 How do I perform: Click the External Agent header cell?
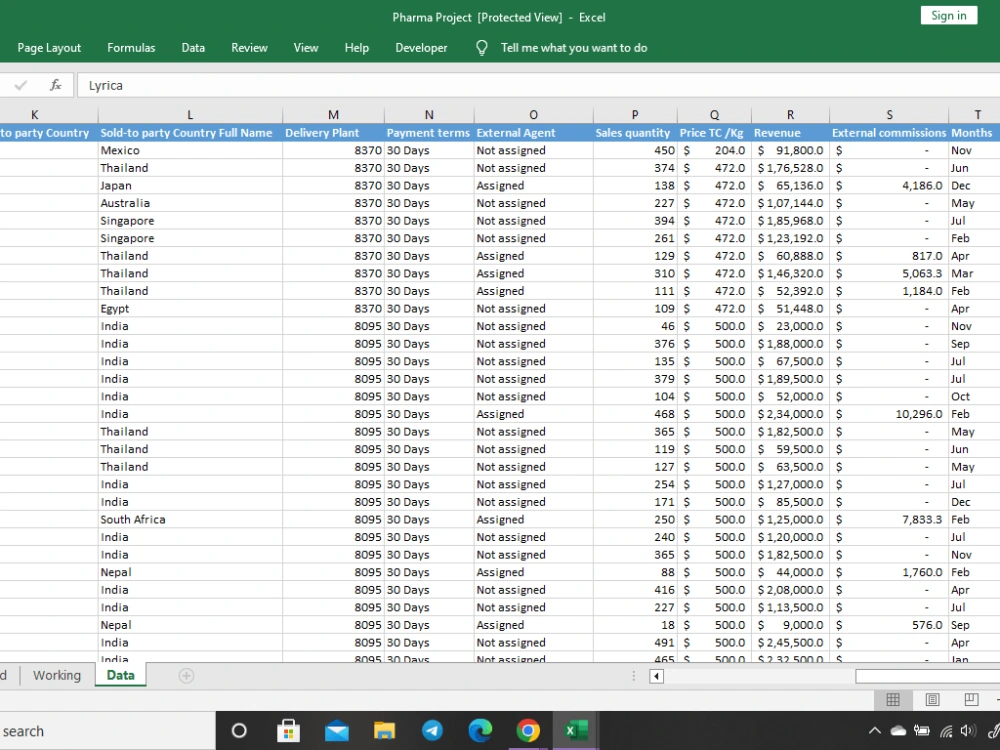pos(533,133)
